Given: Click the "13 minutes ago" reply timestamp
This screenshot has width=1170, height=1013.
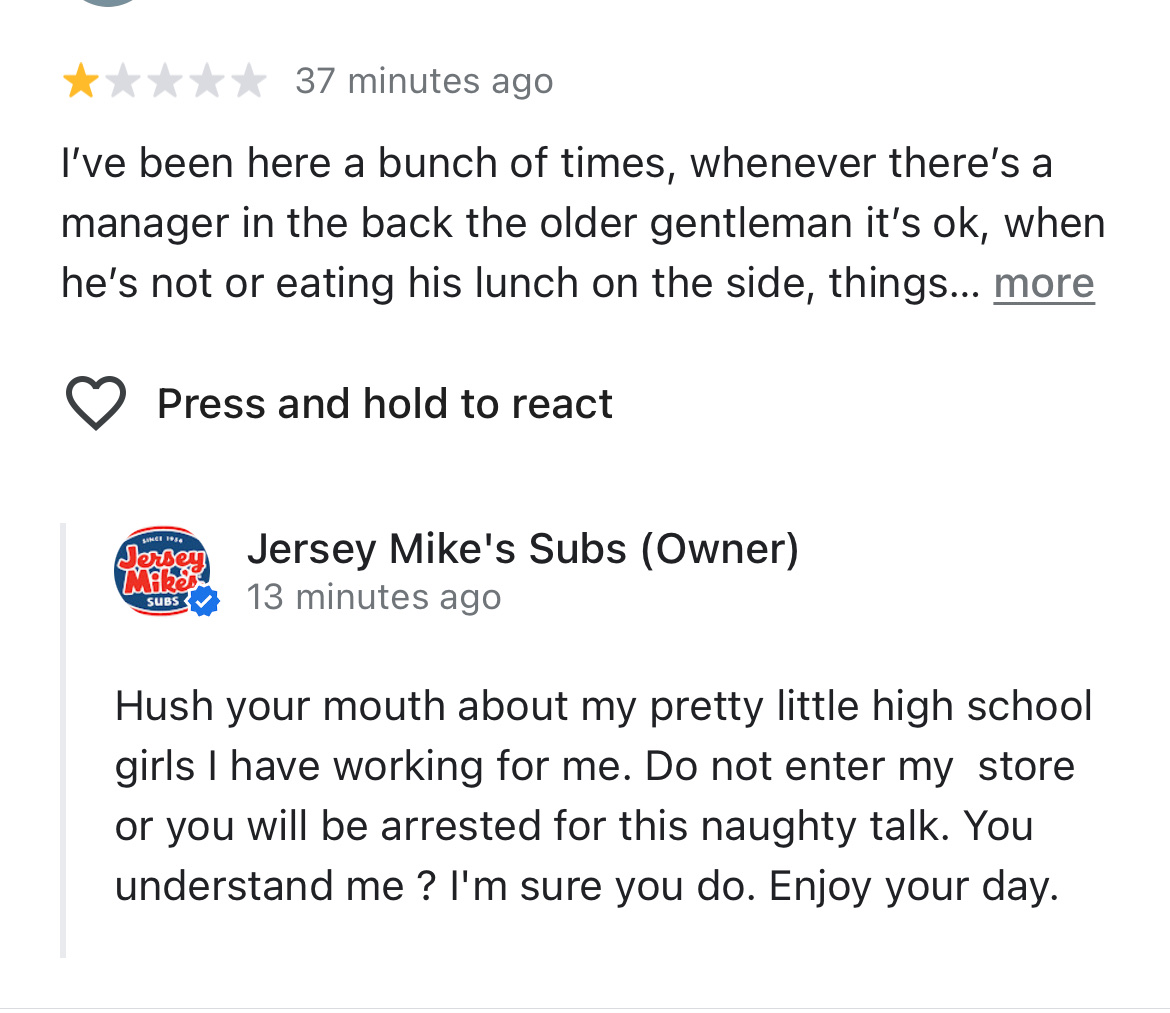Looking at the screenshot, I should tap(374, 598).
